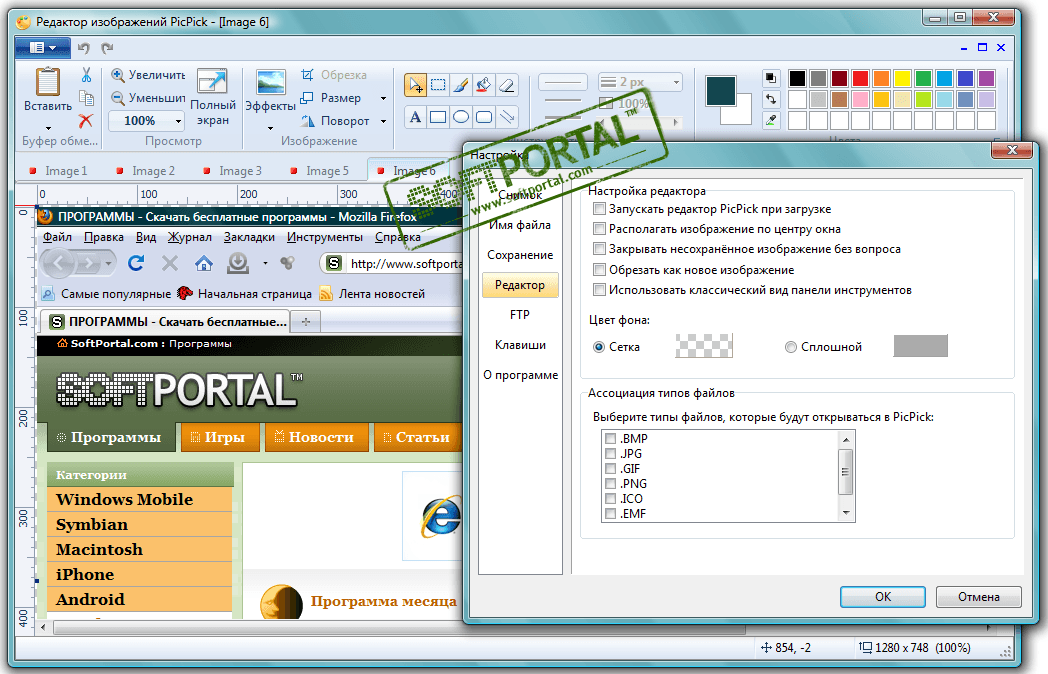Click the Redo arrow in quick toolbar

(x=107, y=47)
